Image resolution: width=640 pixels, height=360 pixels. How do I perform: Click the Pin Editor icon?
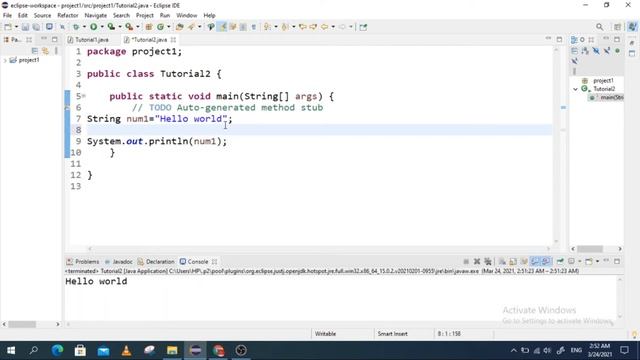point(363,27)
